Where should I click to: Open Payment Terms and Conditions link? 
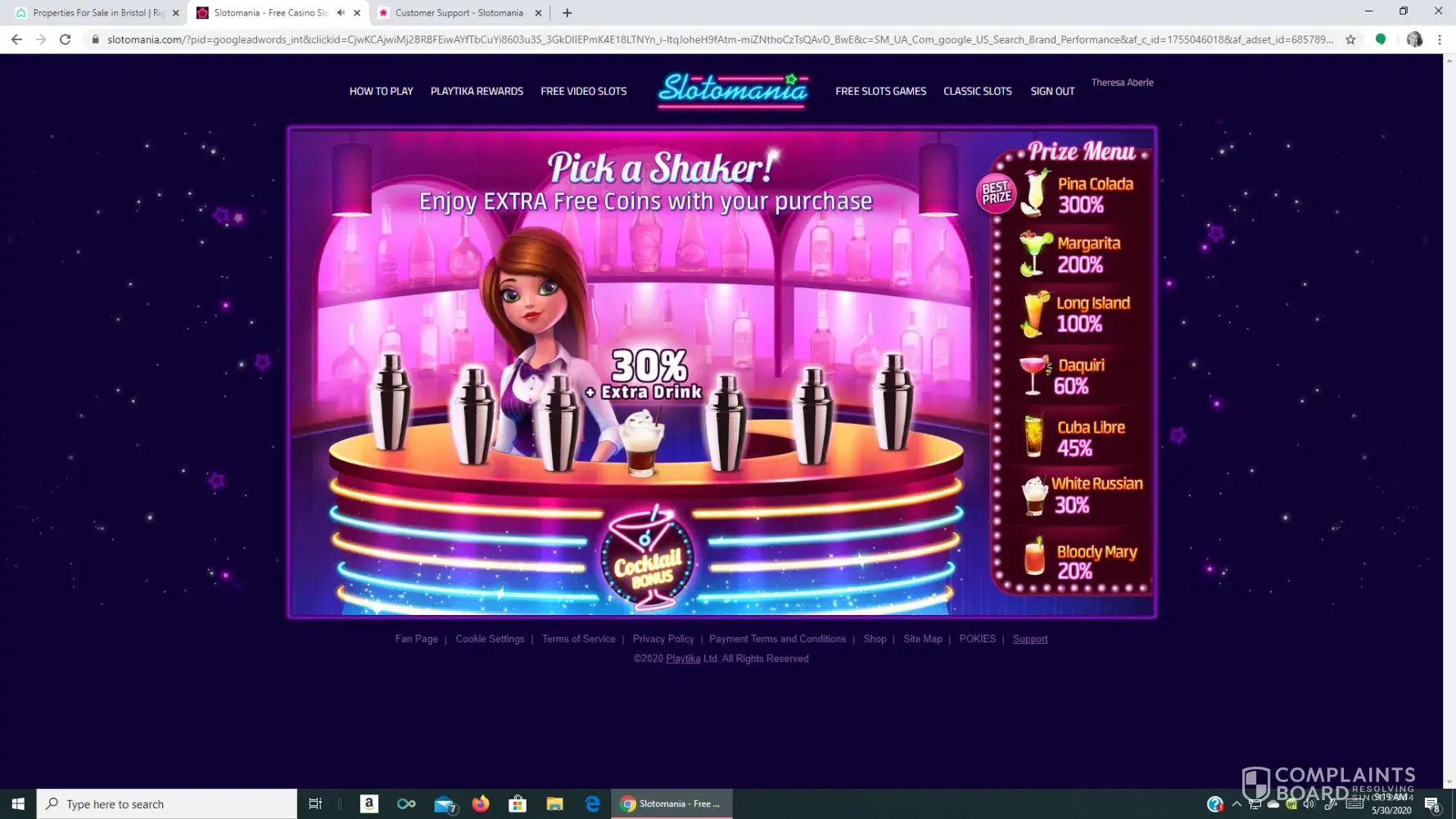click(x=777, y=639)
